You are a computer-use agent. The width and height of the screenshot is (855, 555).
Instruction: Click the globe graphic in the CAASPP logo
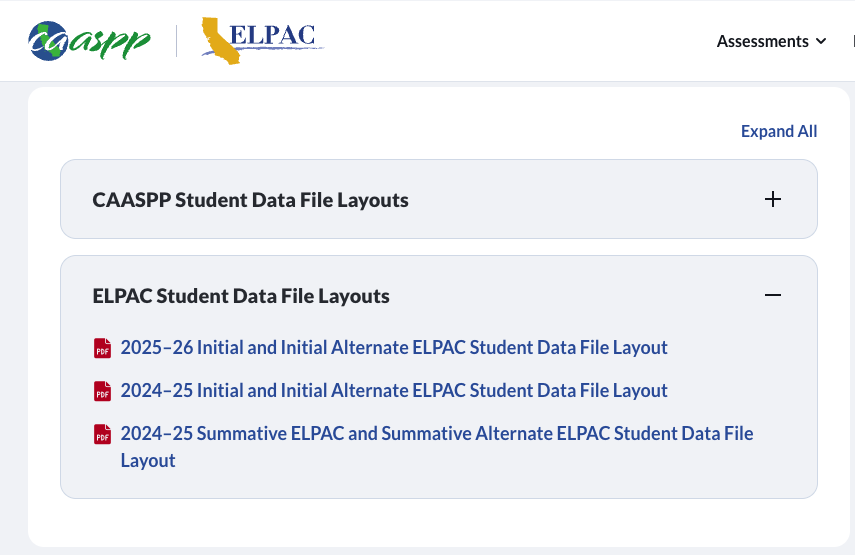[x=48, y=41]
